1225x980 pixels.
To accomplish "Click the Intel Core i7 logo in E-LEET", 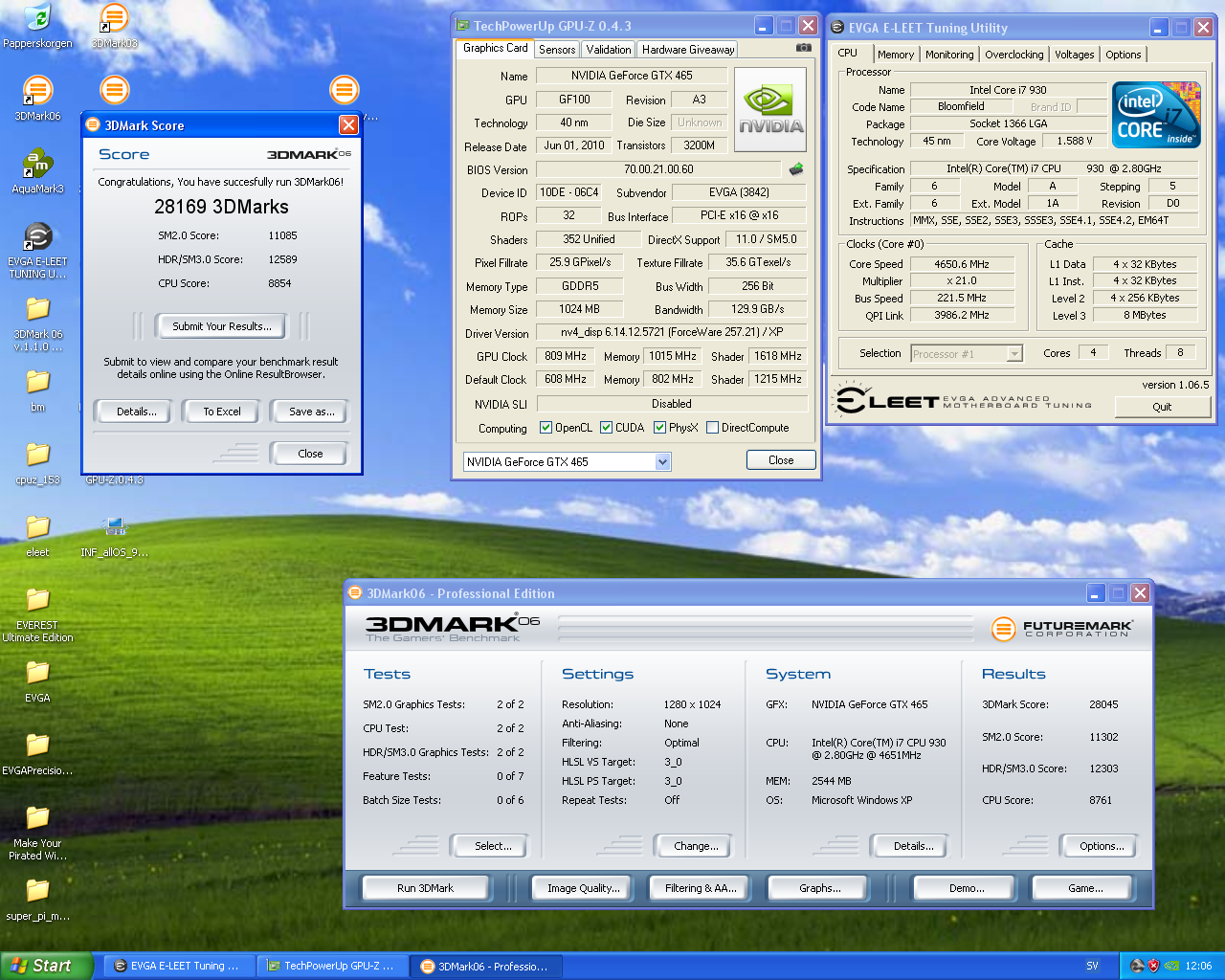I will [x=1156, y=115].
